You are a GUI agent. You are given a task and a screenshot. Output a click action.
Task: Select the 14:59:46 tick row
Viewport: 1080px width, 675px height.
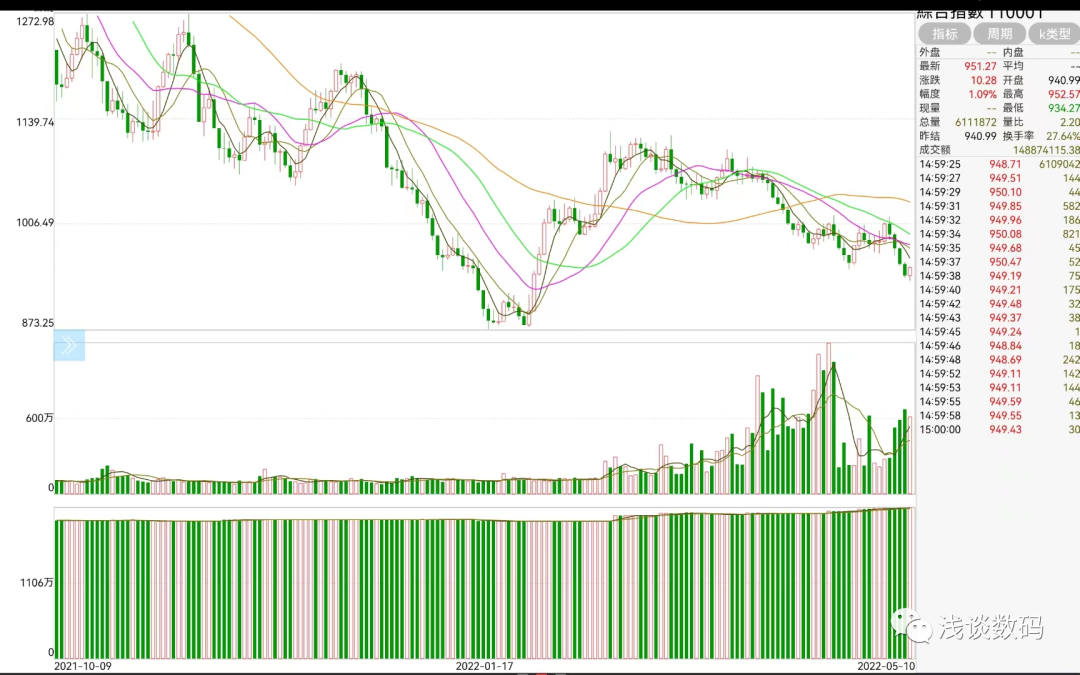point(999,346)
